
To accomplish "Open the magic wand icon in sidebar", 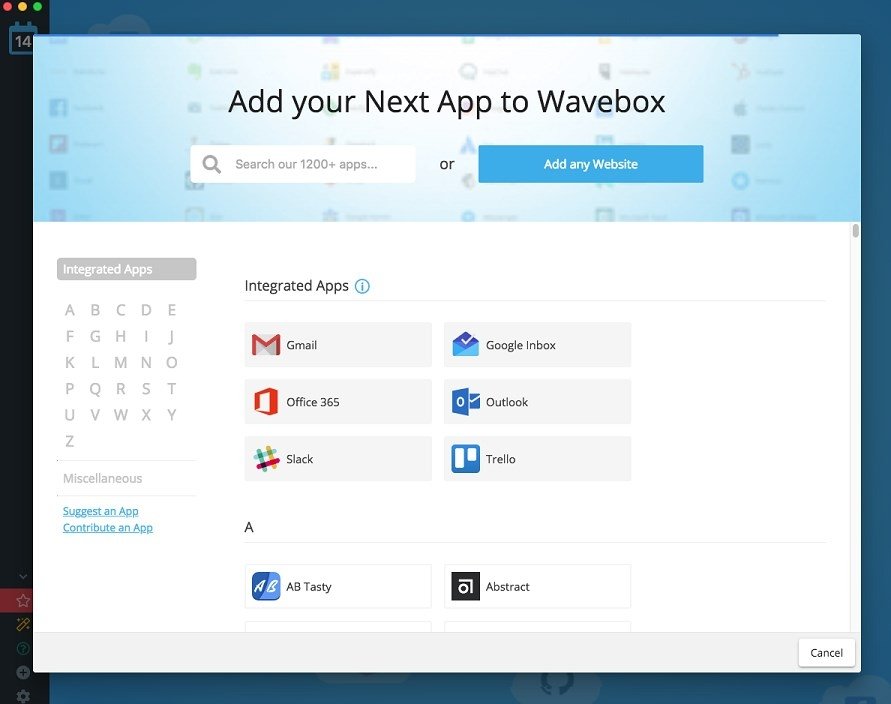I will [23, 624].
